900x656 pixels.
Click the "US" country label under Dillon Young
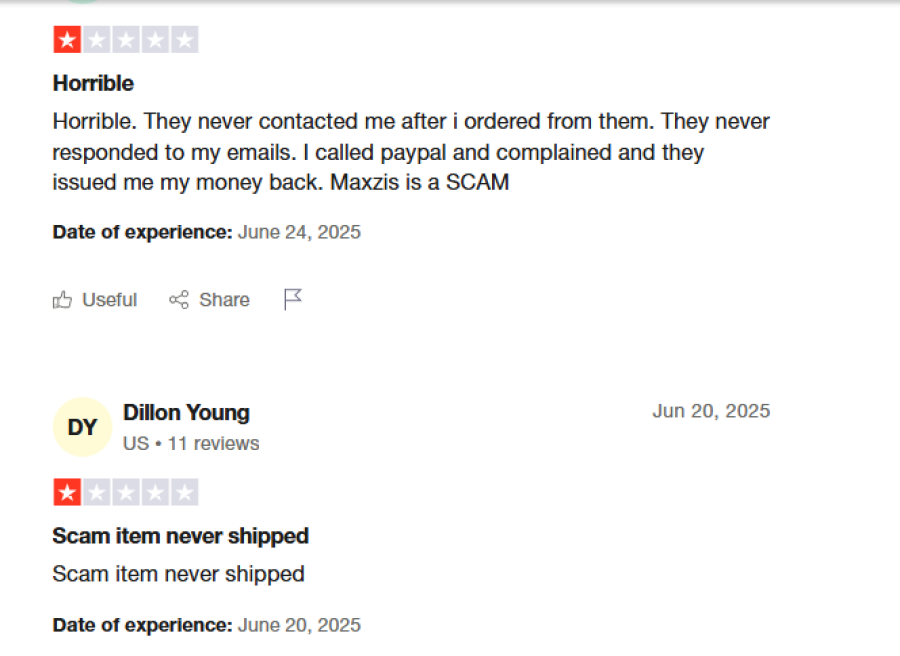coord(136,443)
